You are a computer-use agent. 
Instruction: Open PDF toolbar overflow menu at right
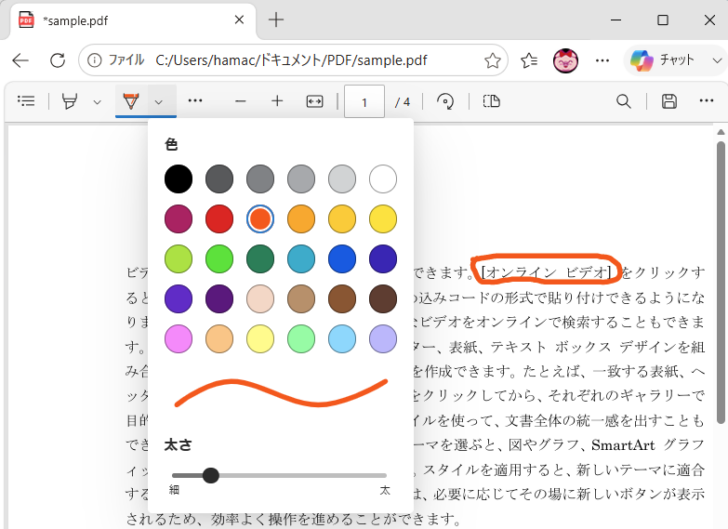(706, 101)
